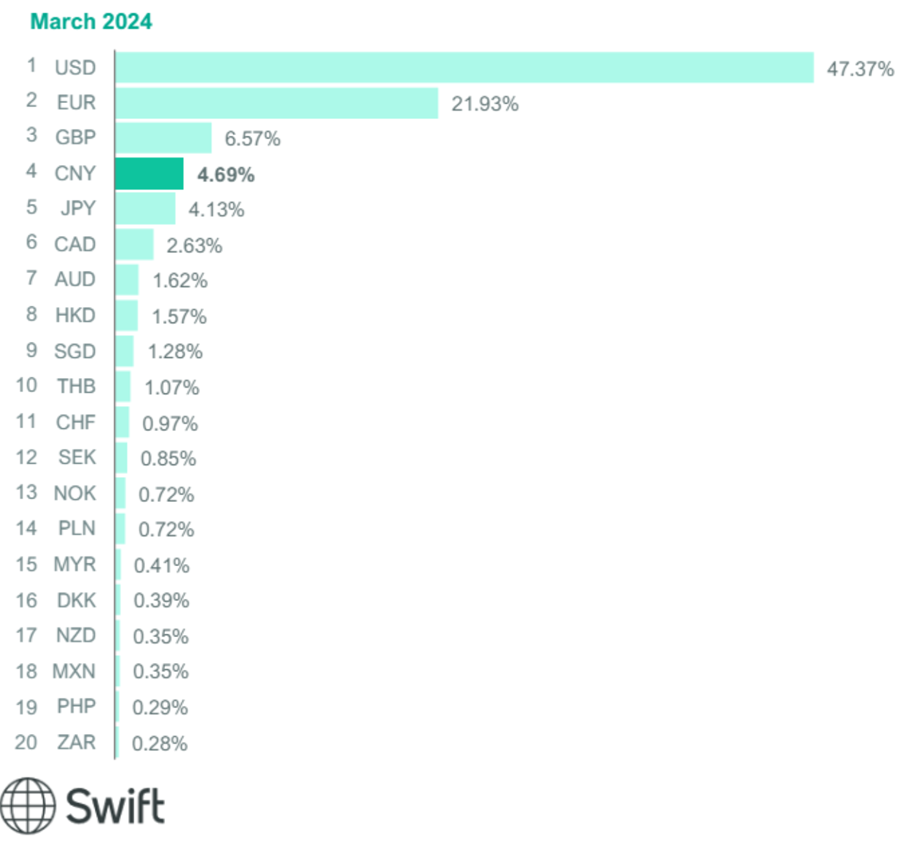Click the PHP currency label
The width and height of the screenshot is (900, 860).
point(75,707)
